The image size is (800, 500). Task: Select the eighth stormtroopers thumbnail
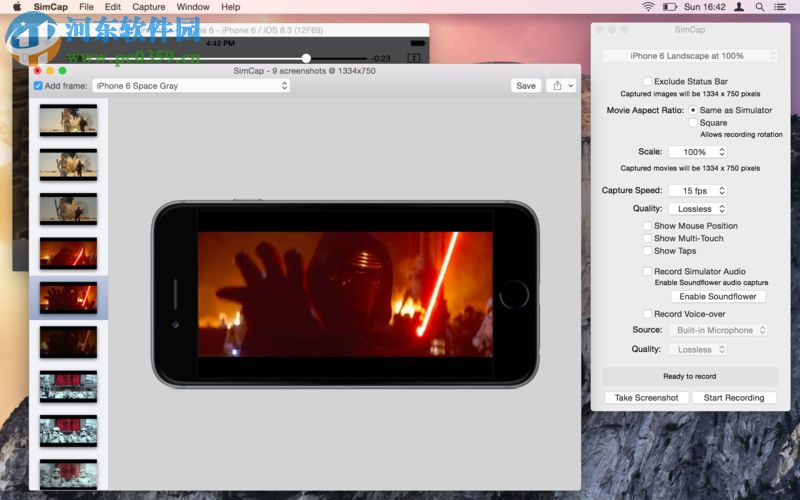point(68,431)
